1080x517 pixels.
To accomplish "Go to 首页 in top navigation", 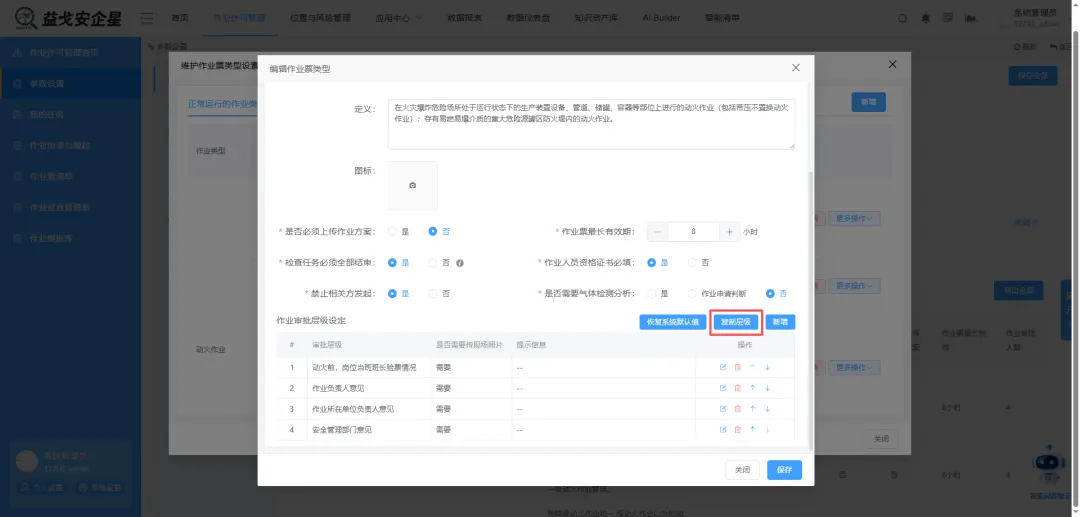I will [180, 19].
